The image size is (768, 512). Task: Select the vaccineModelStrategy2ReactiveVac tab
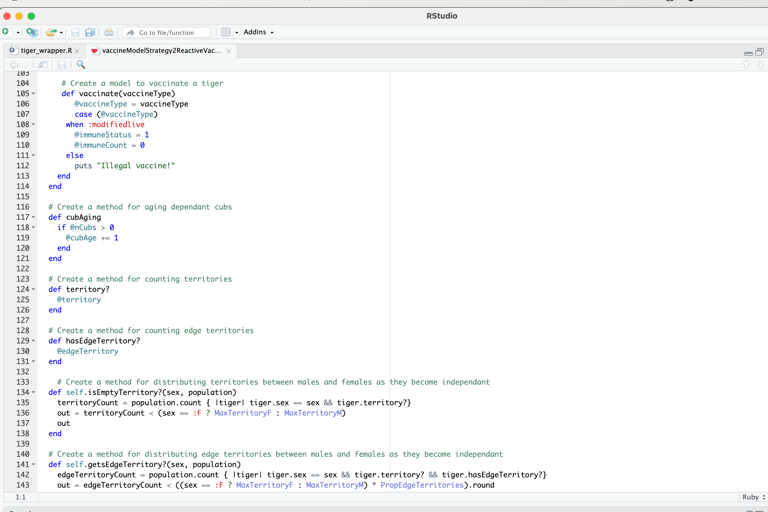[160, 50]
